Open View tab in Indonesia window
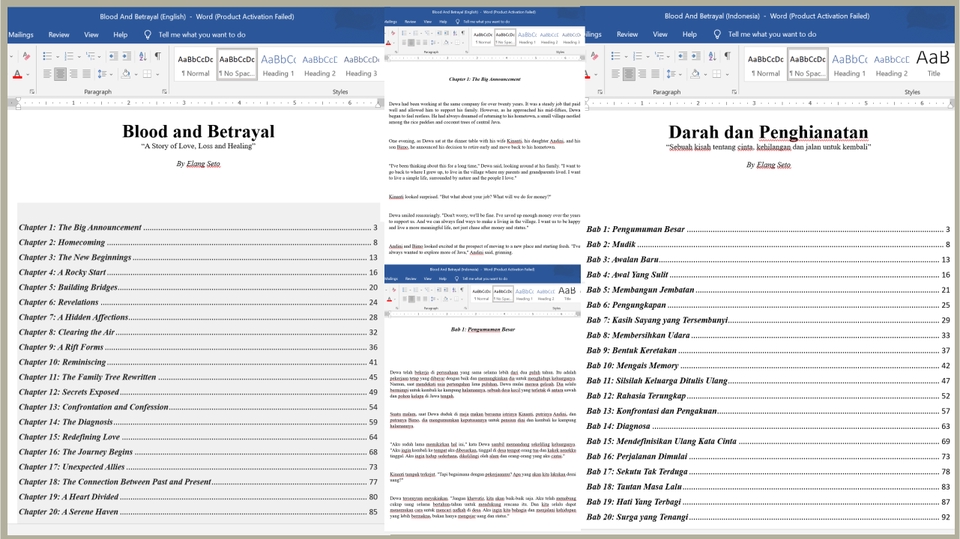This screenshot has width=960, height=539. point(659,35)
